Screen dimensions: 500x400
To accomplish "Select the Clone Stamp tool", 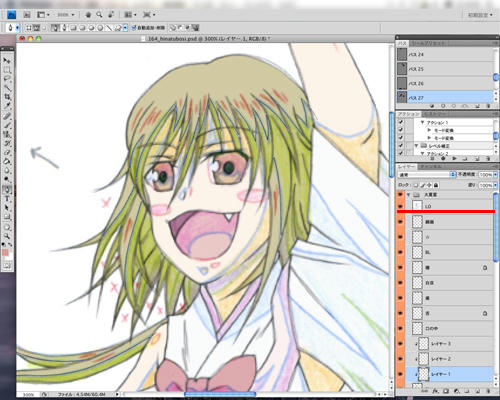I will 7,134.
